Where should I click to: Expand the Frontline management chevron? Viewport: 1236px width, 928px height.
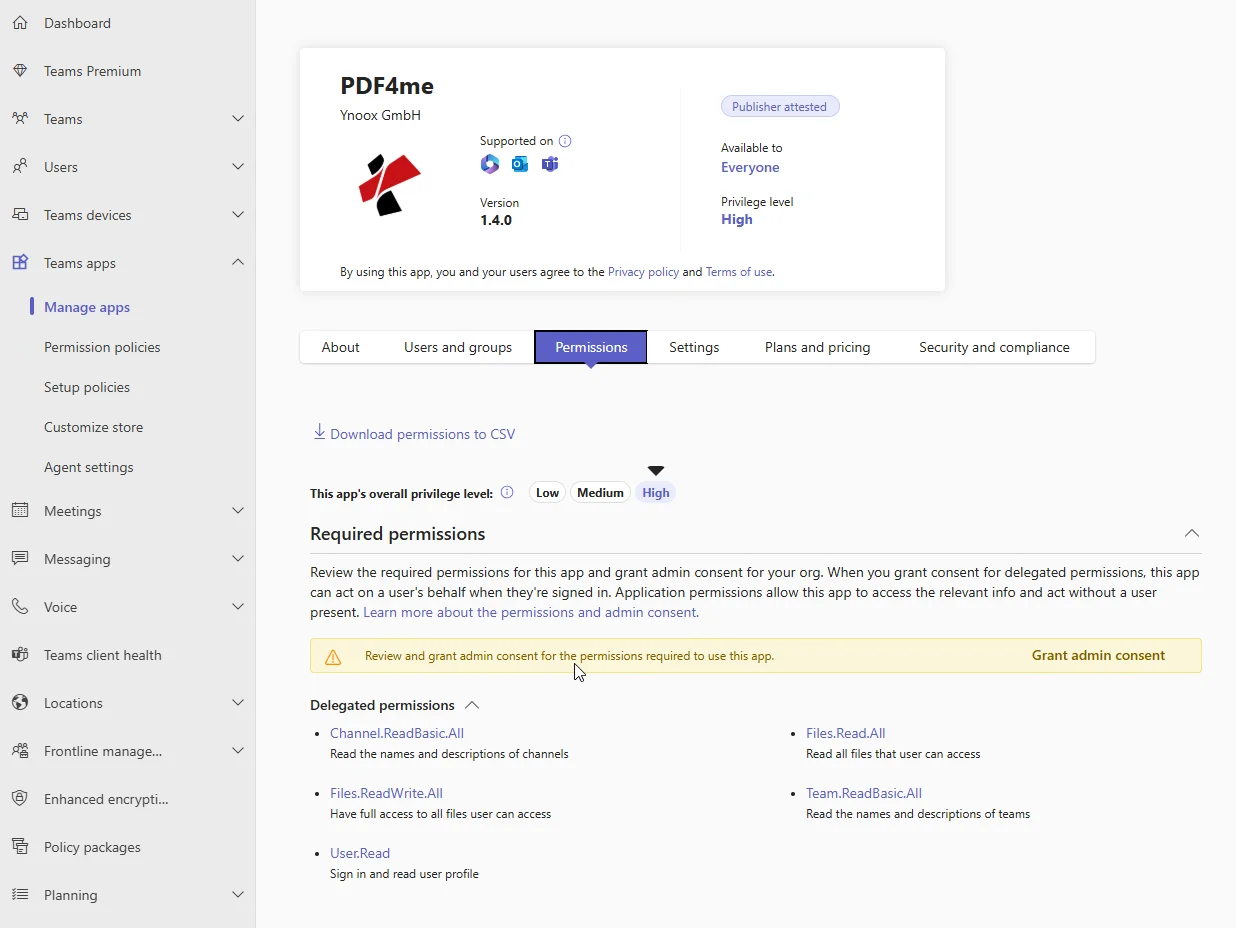[x=238, y=751]
